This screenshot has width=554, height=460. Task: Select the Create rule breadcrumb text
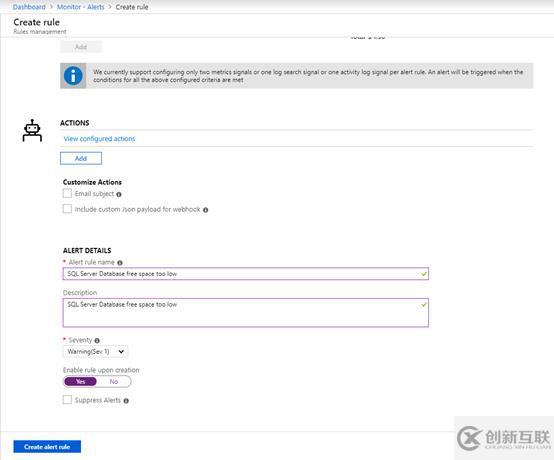tap(132, 7)
